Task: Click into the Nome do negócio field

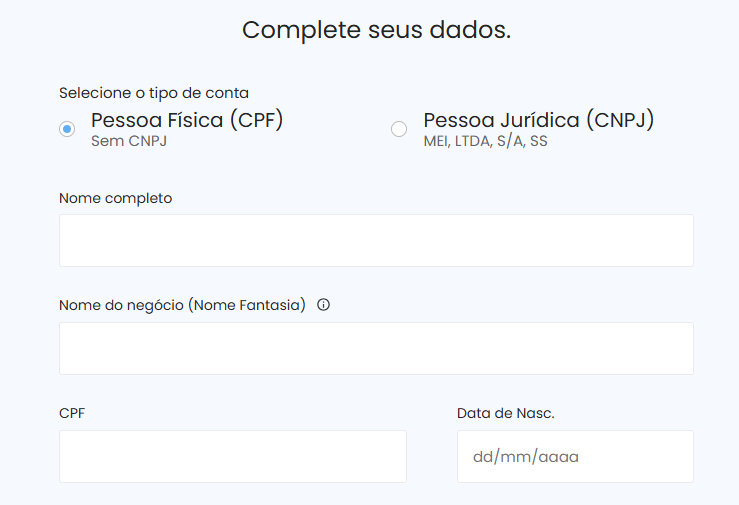Action: [376, 348]
